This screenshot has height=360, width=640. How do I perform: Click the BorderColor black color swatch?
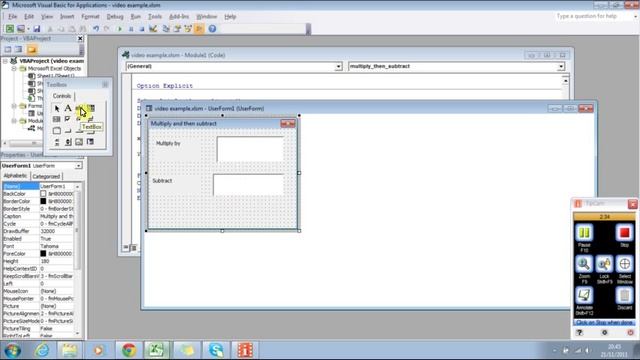coord(43,201)
